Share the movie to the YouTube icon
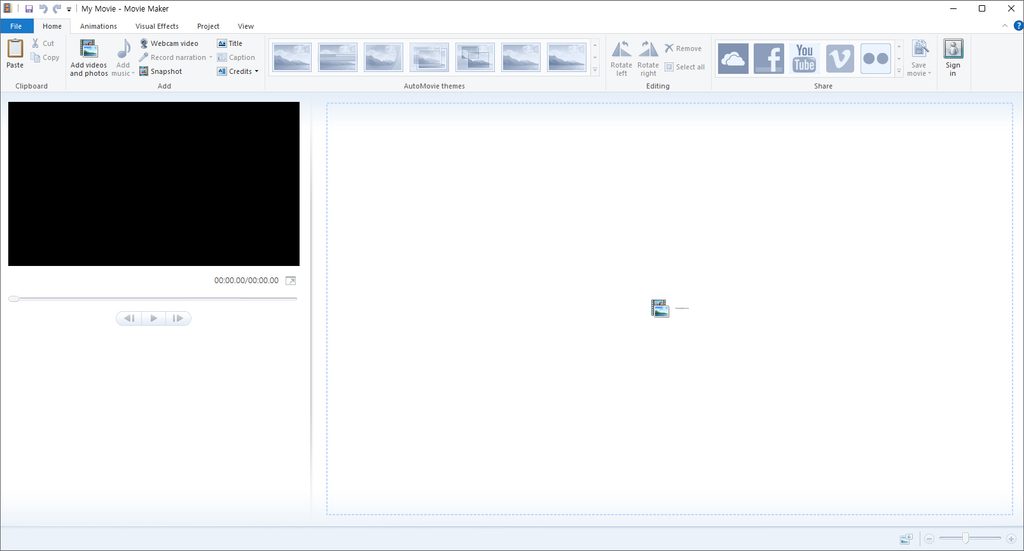Image resolution: width=1024 pixels, height=551 pixels. (804, 58)
